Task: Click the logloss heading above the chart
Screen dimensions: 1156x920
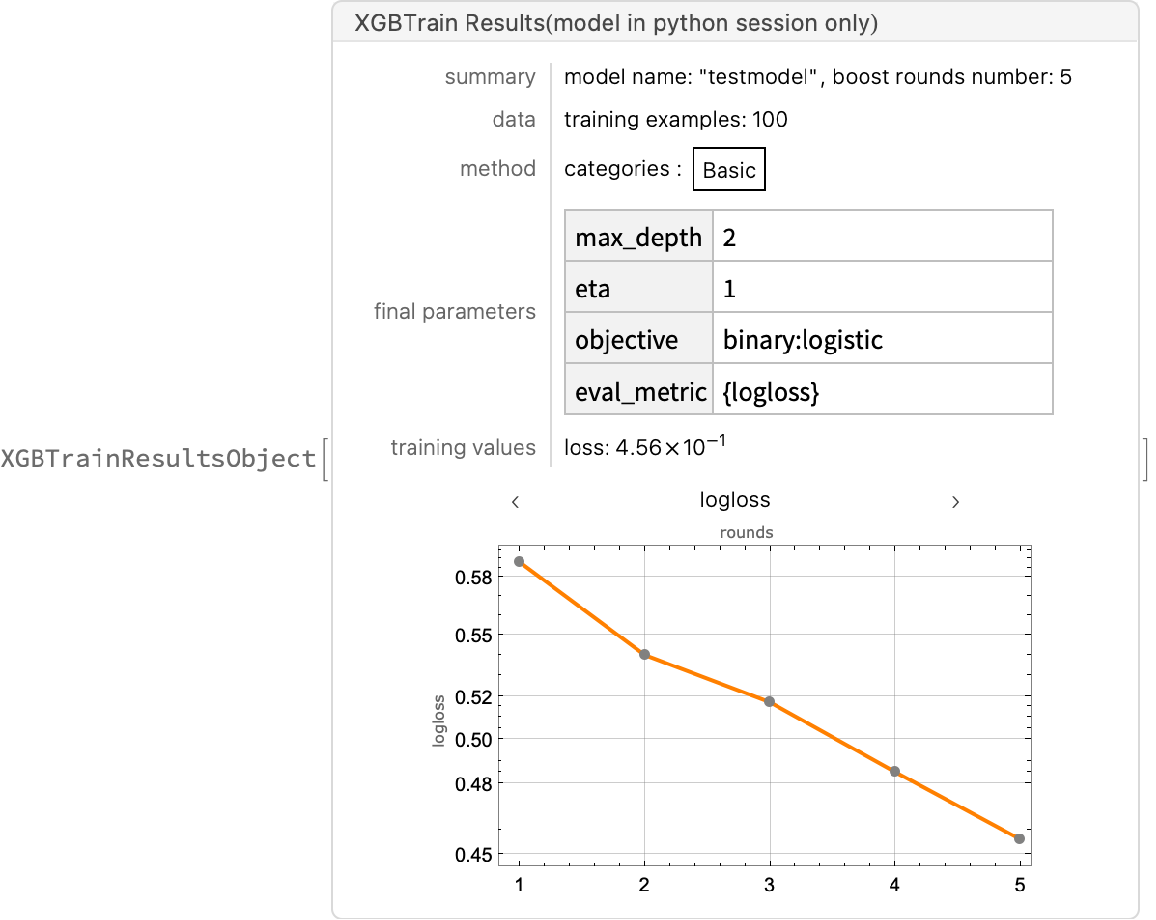Action: [735, 500]
